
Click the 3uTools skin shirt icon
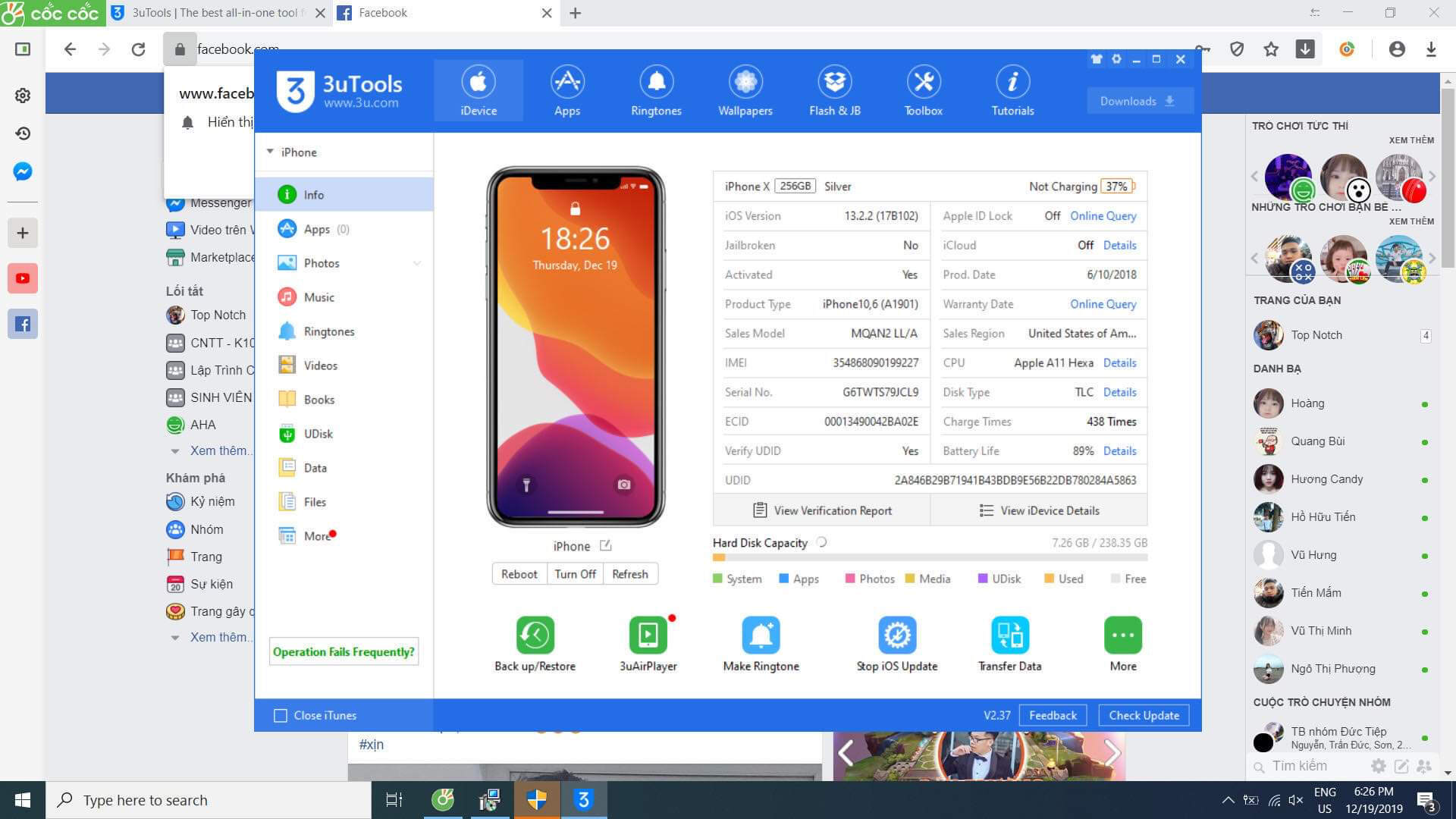coord(1096,59)
